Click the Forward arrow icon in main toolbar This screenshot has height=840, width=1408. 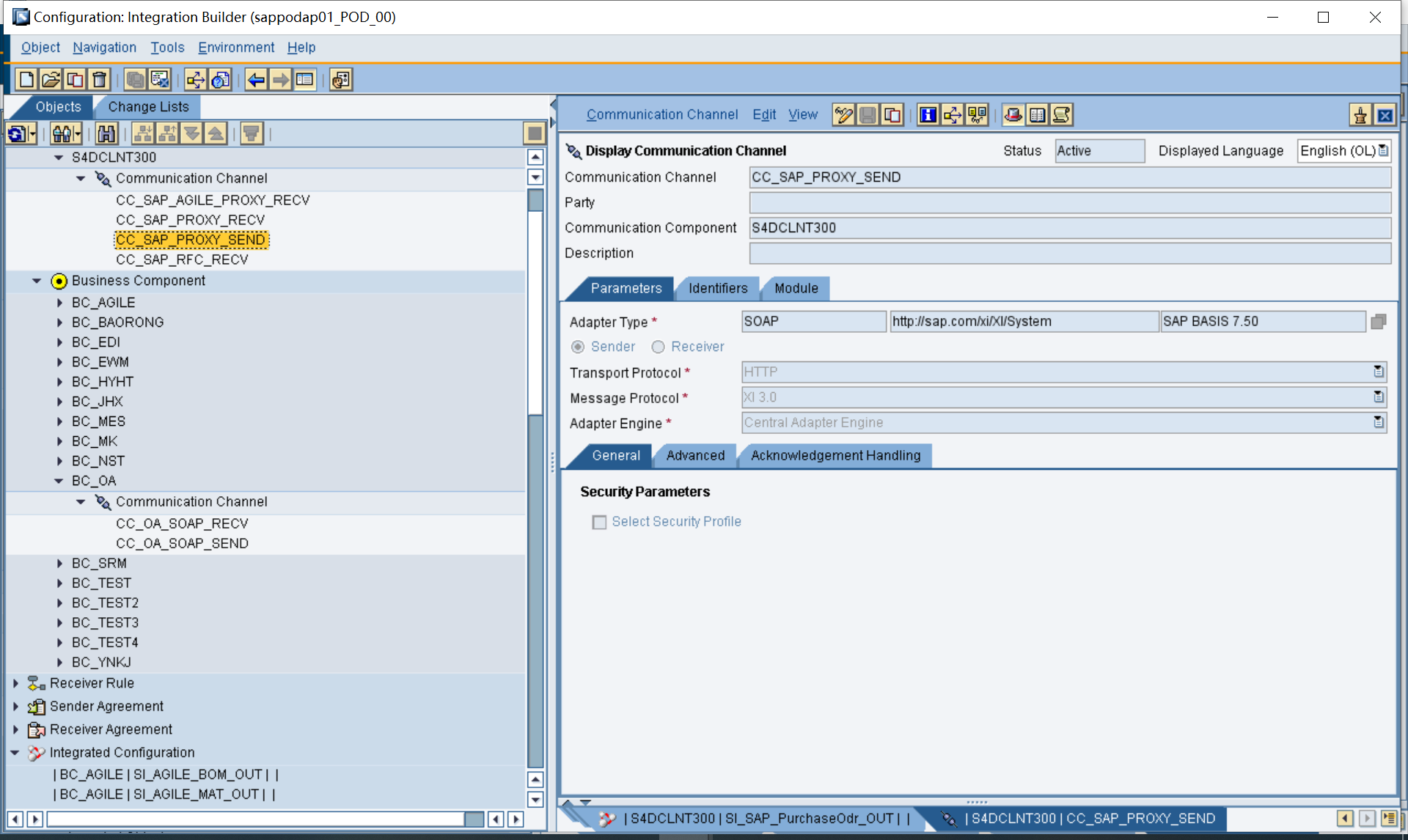click(280, 79)
